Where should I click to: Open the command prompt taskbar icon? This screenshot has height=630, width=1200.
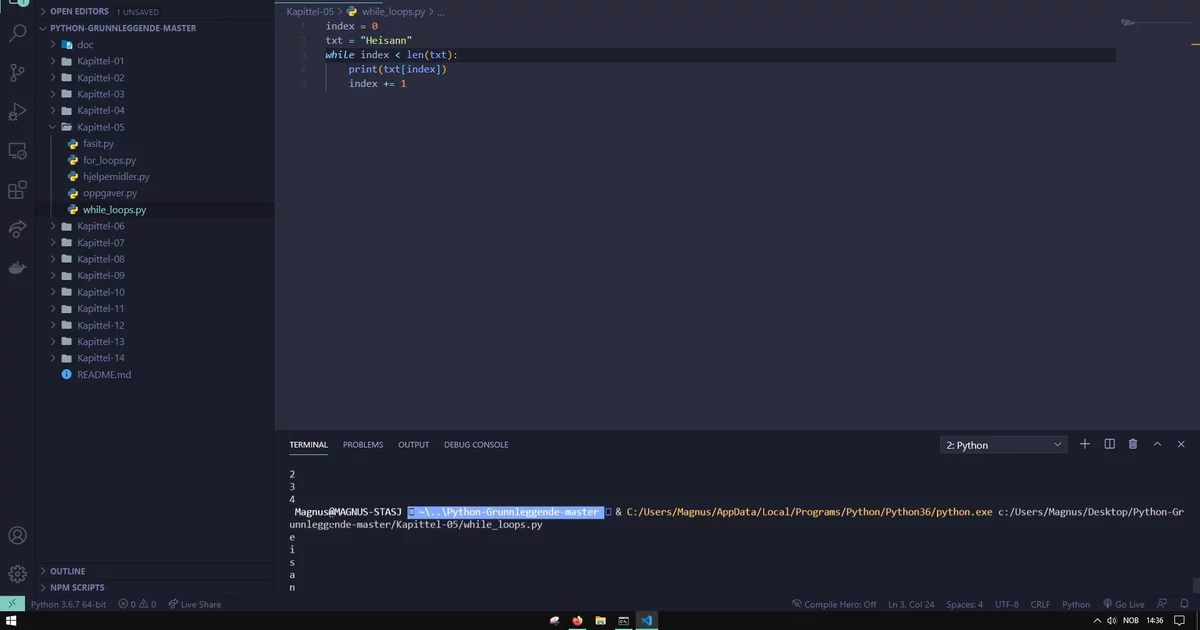[623, 621]
